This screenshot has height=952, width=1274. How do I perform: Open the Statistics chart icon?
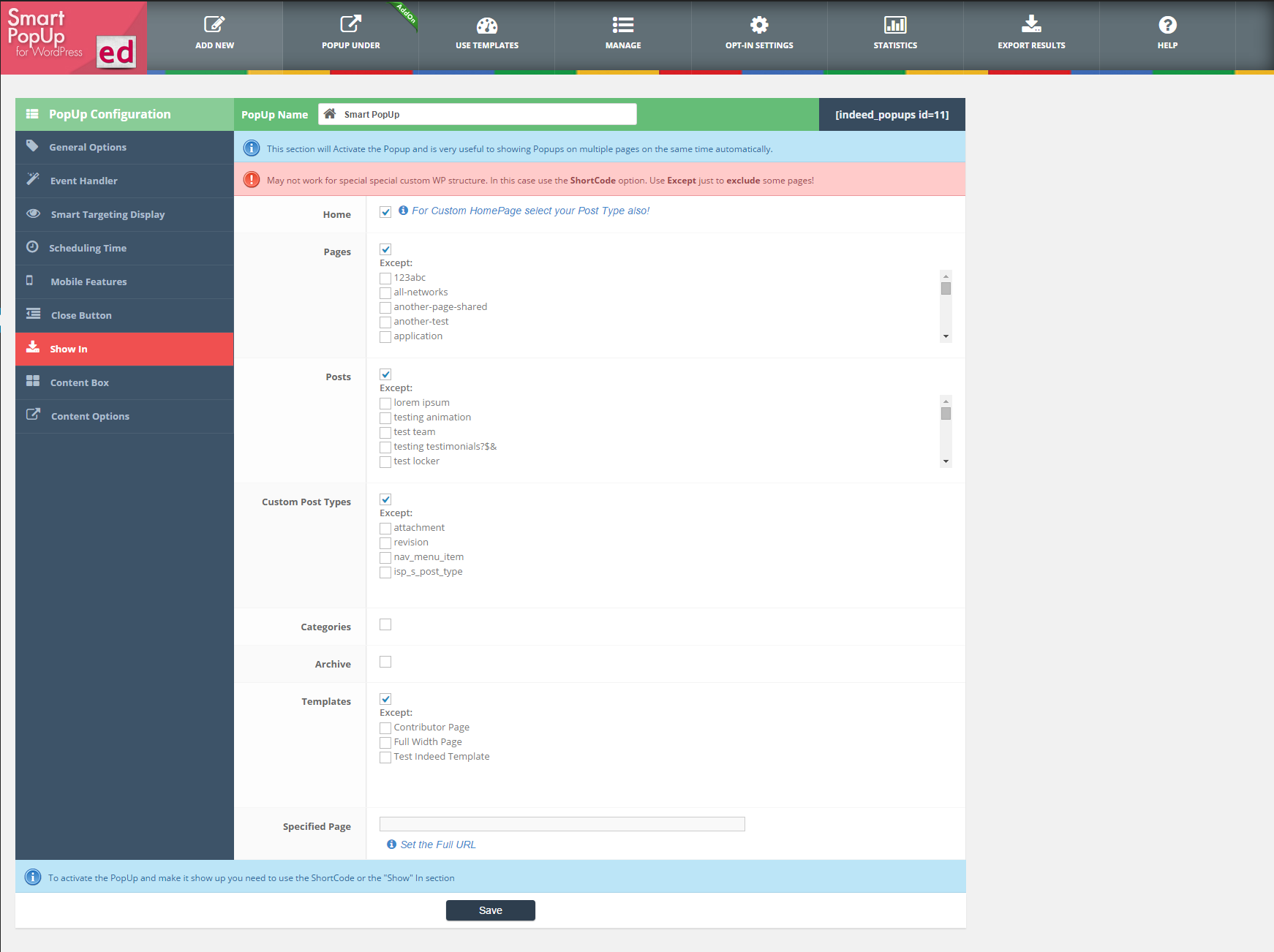pyautogui.click(x=895, y=25)
